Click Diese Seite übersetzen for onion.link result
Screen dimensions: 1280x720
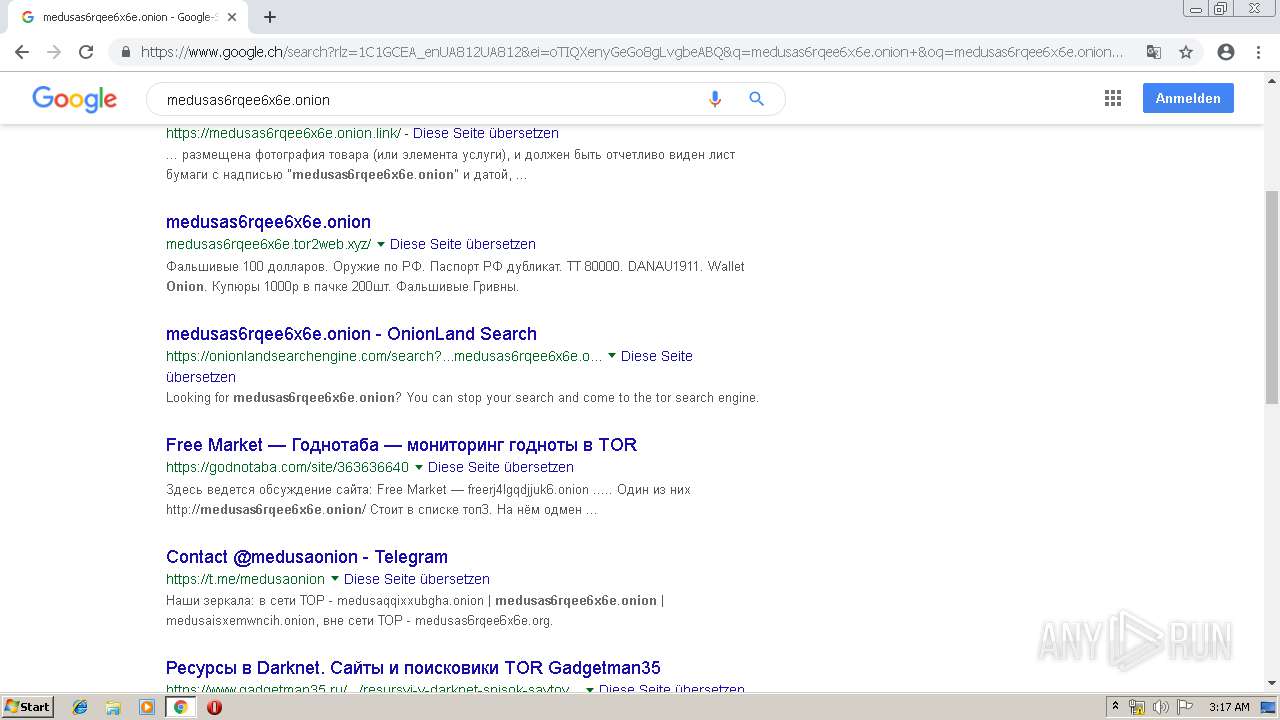(486, 133)
